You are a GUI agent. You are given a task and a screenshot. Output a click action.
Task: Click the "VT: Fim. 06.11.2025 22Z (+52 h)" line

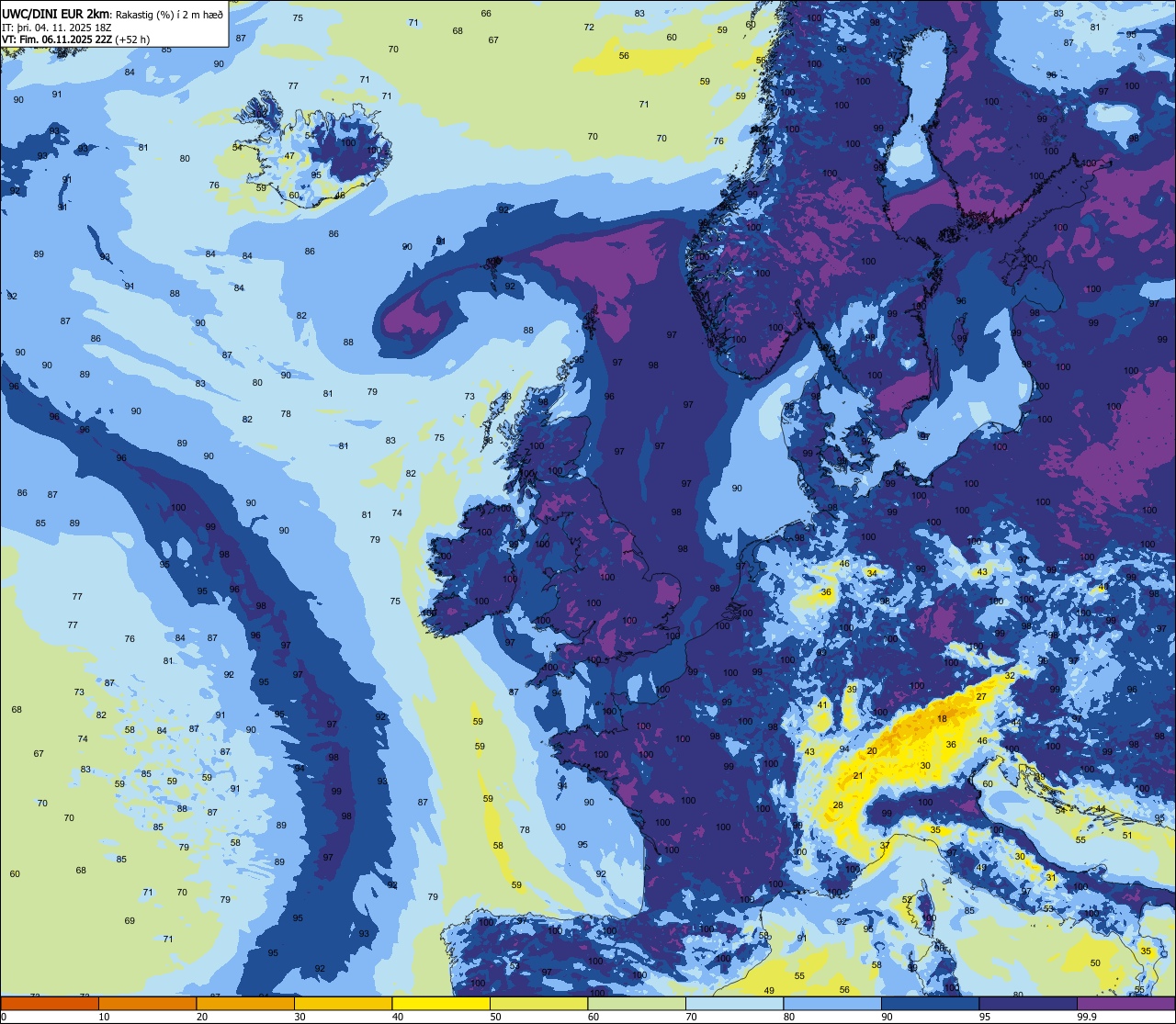[x=75, y=39]
